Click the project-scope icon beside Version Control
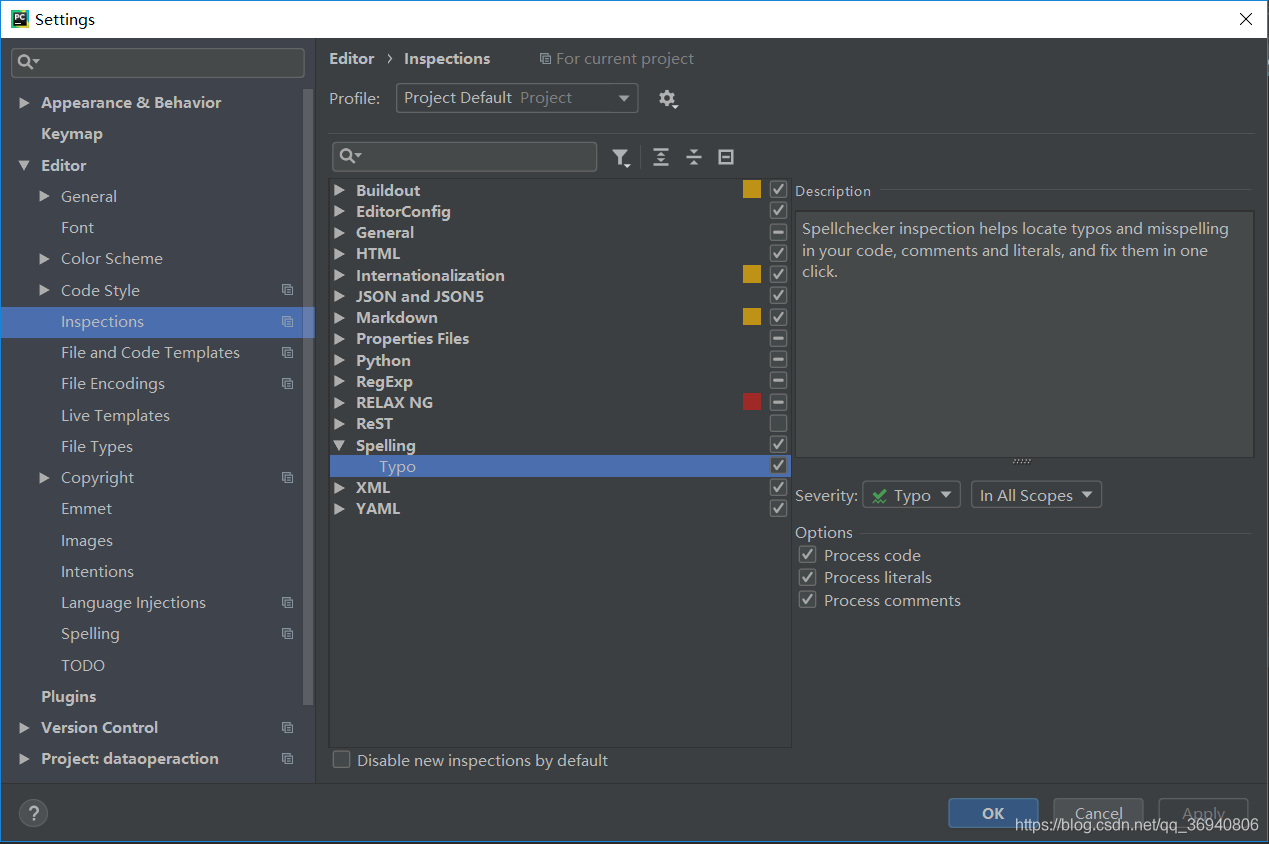Image resolution: width=1269 pixels, height=844 pixels. 288,728
